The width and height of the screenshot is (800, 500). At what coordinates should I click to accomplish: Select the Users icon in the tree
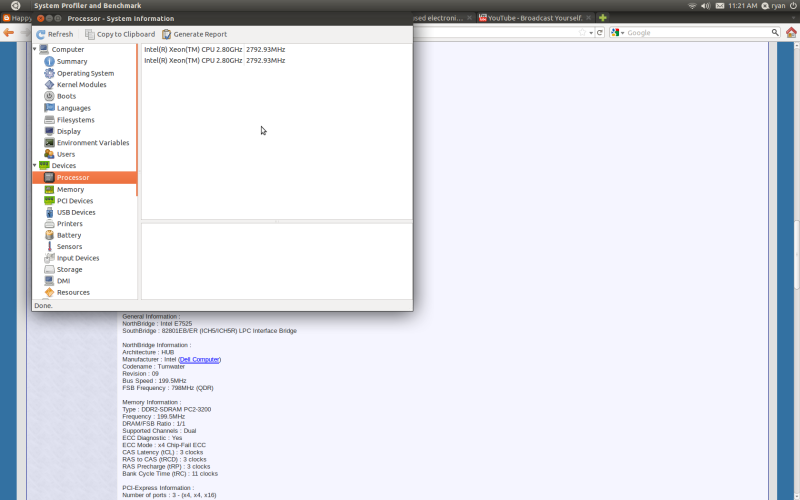coord(49,154)
